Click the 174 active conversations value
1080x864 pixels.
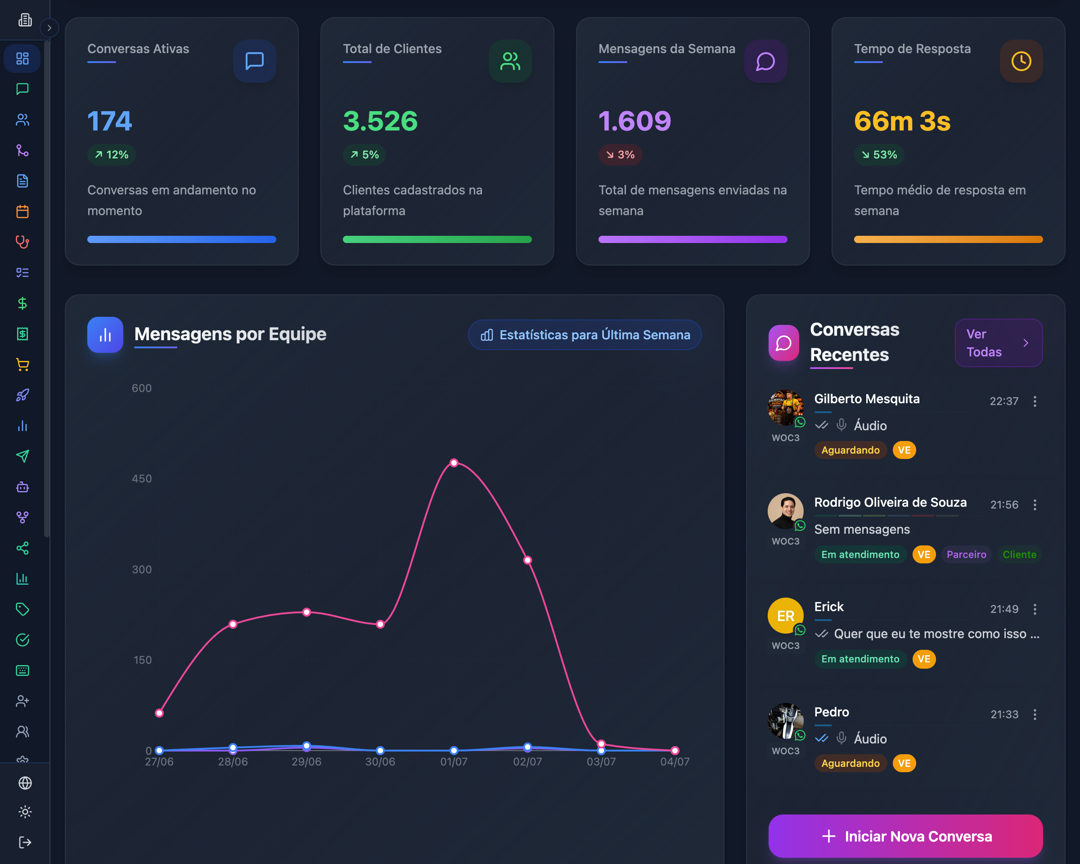click(x=110, y=121)
